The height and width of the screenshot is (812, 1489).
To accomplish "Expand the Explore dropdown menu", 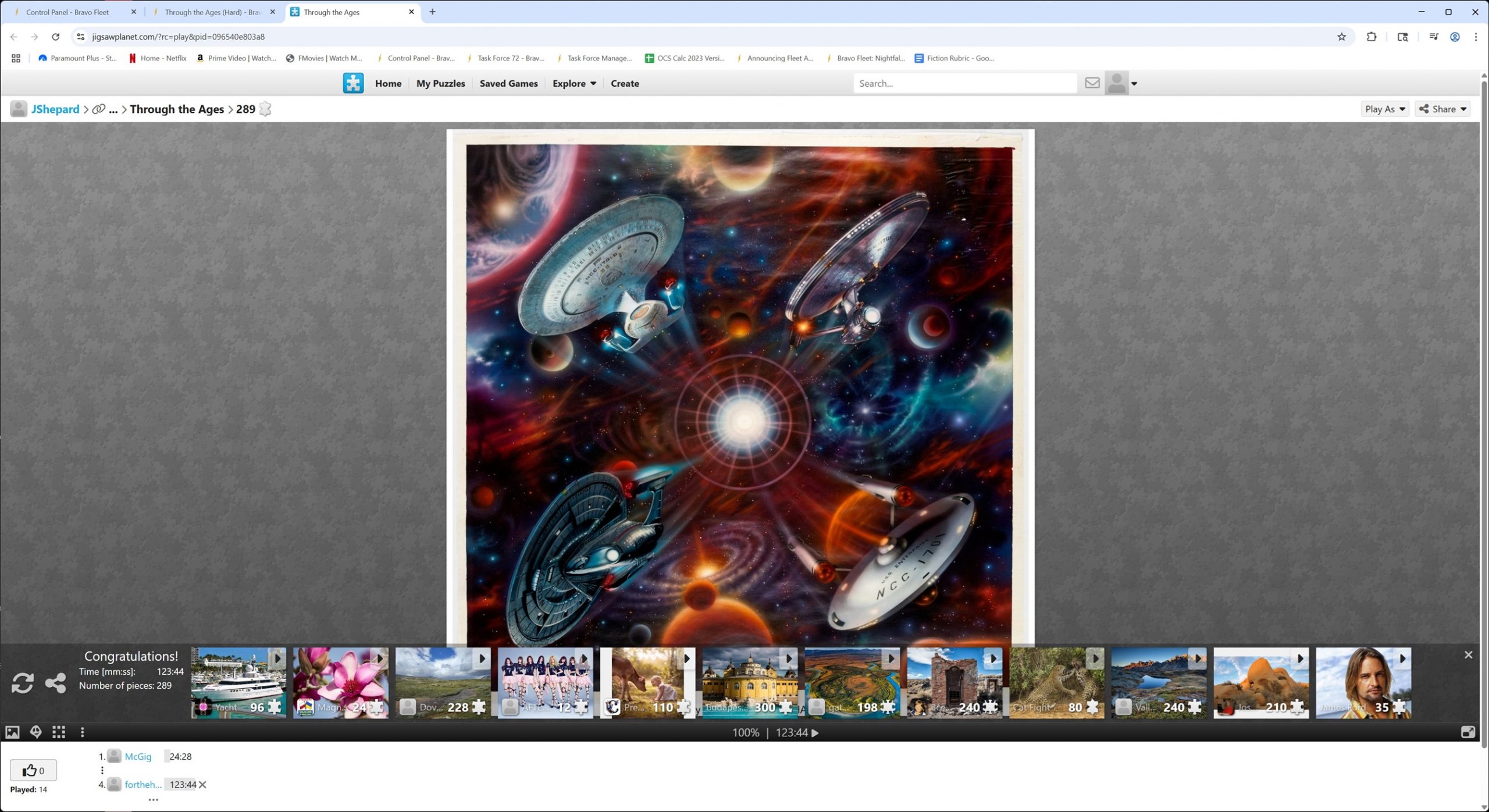I will tap(574, 83).
